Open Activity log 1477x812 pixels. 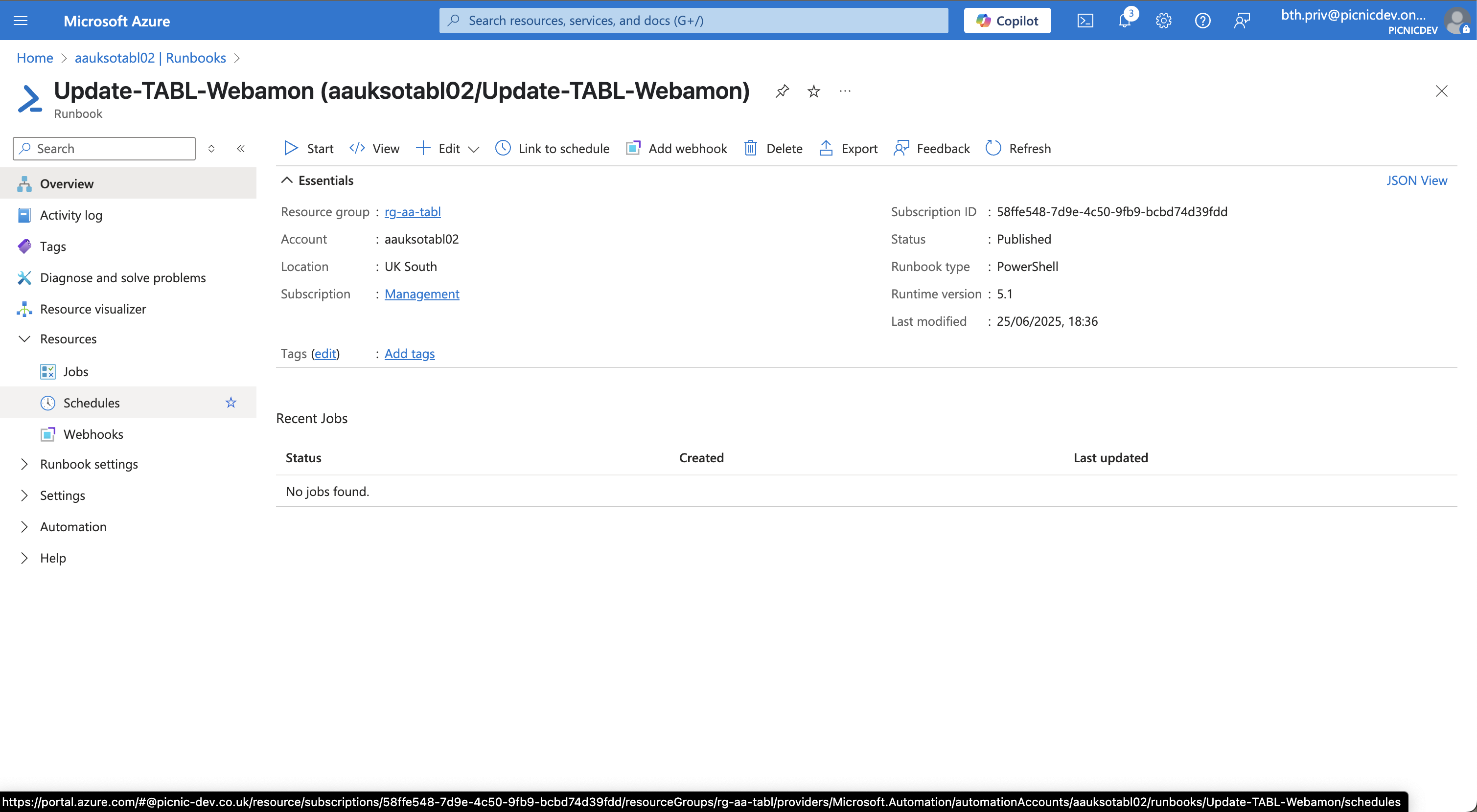[128, 215]
